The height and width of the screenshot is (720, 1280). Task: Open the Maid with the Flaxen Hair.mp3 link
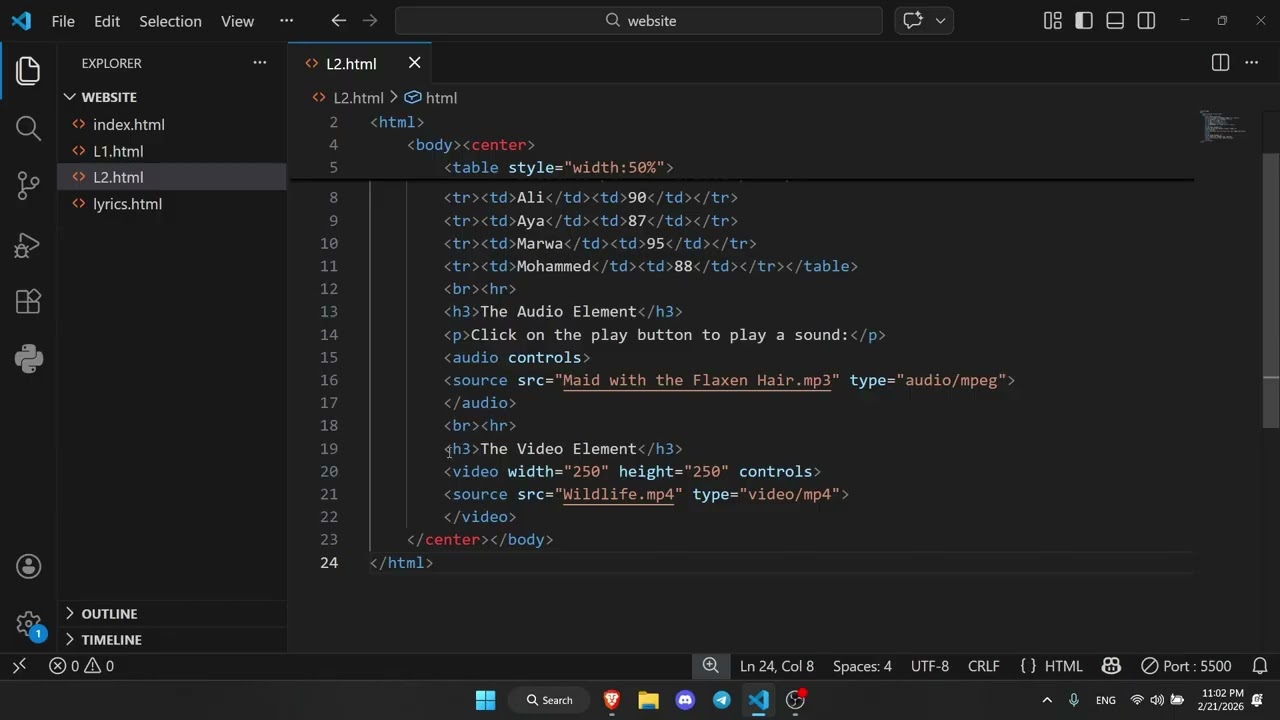pos(697,380)
